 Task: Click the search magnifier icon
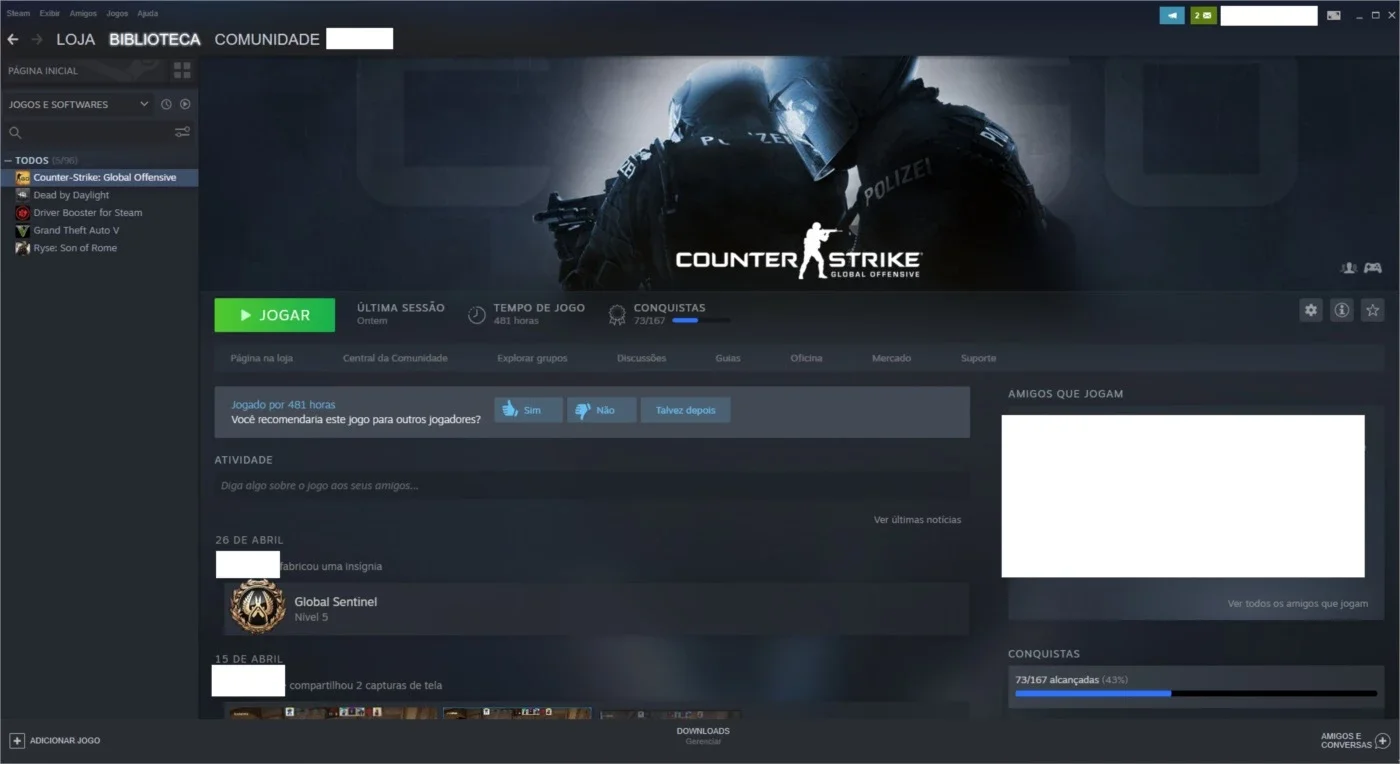tap(15, 132)
